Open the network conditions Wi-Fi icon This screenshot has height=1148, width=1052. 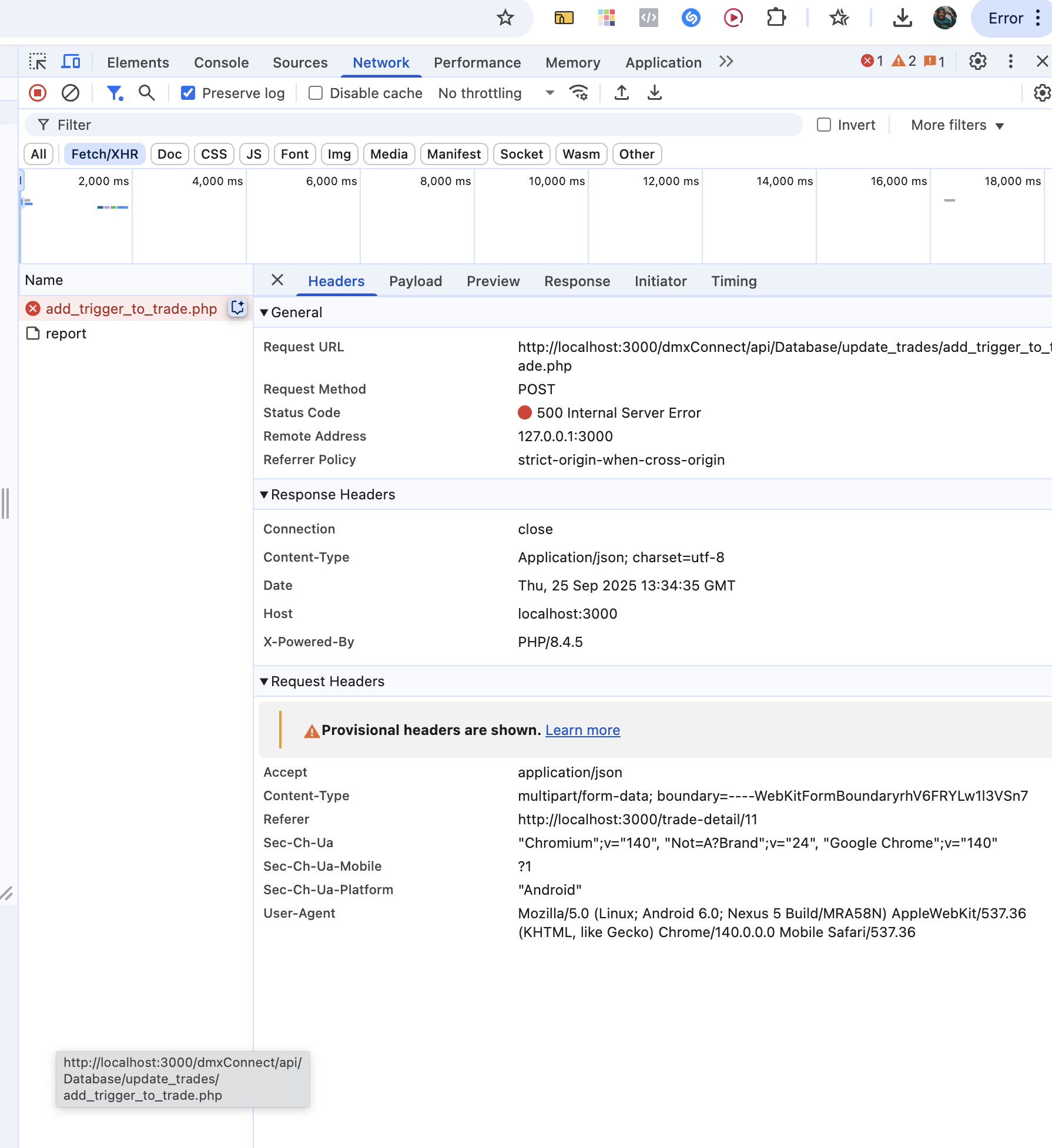click(x=579, y=93)
